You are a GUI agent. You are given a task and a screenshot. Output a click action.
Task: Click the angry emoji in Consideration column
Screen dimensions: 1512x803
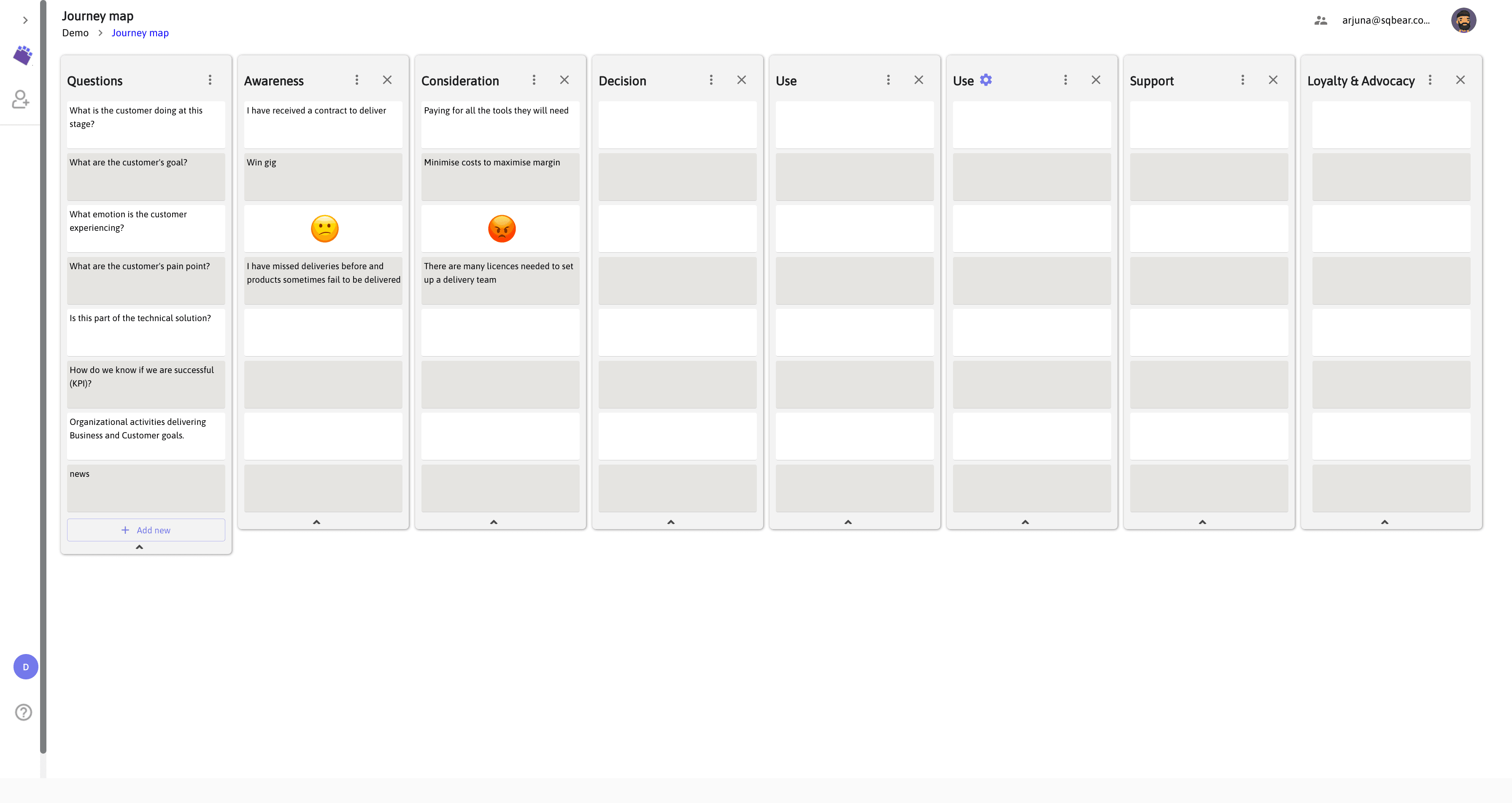(502, 228)
